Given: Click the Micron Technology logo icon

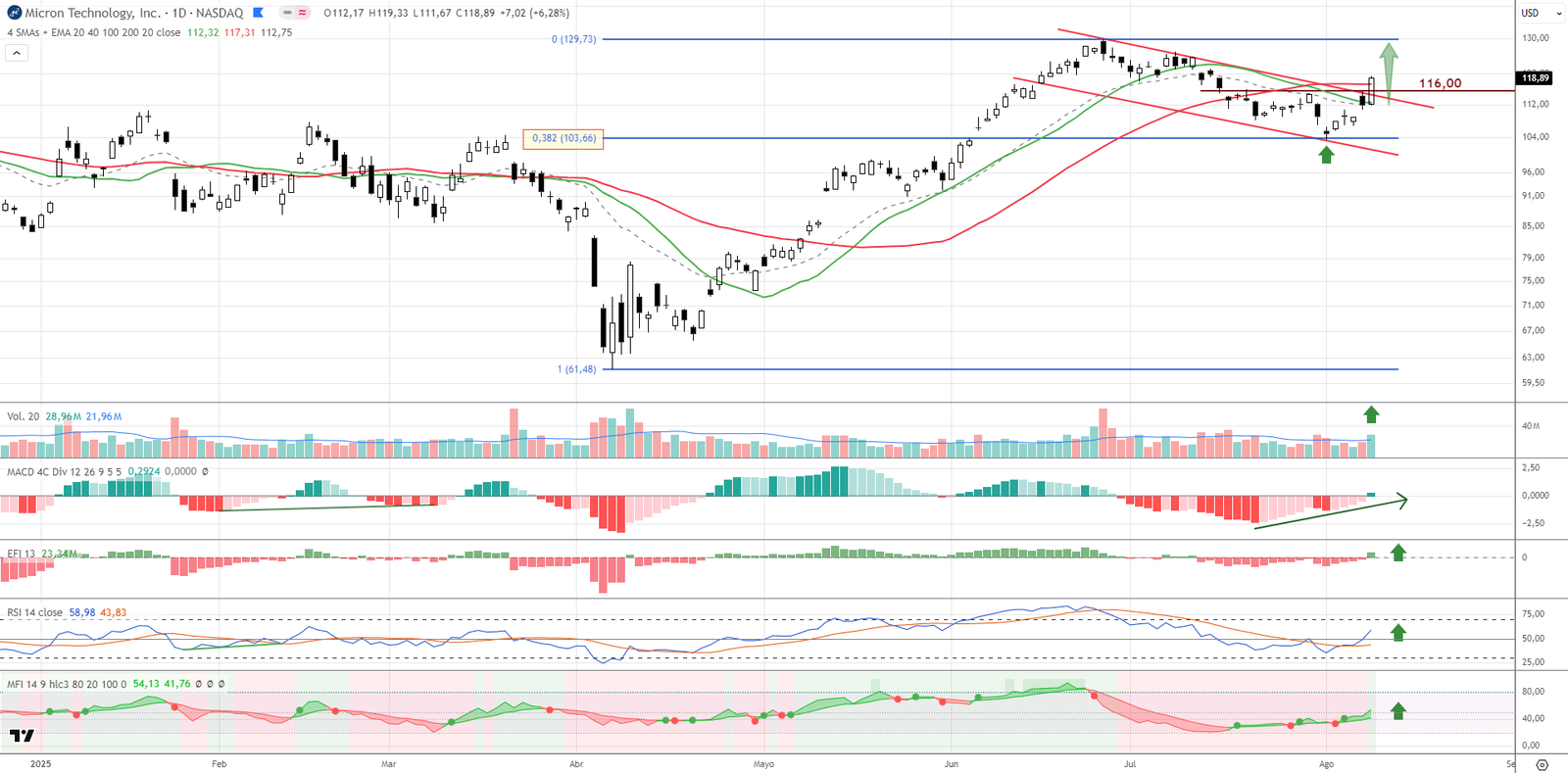Looking at the screenshot, I should [x=14, y=13].
